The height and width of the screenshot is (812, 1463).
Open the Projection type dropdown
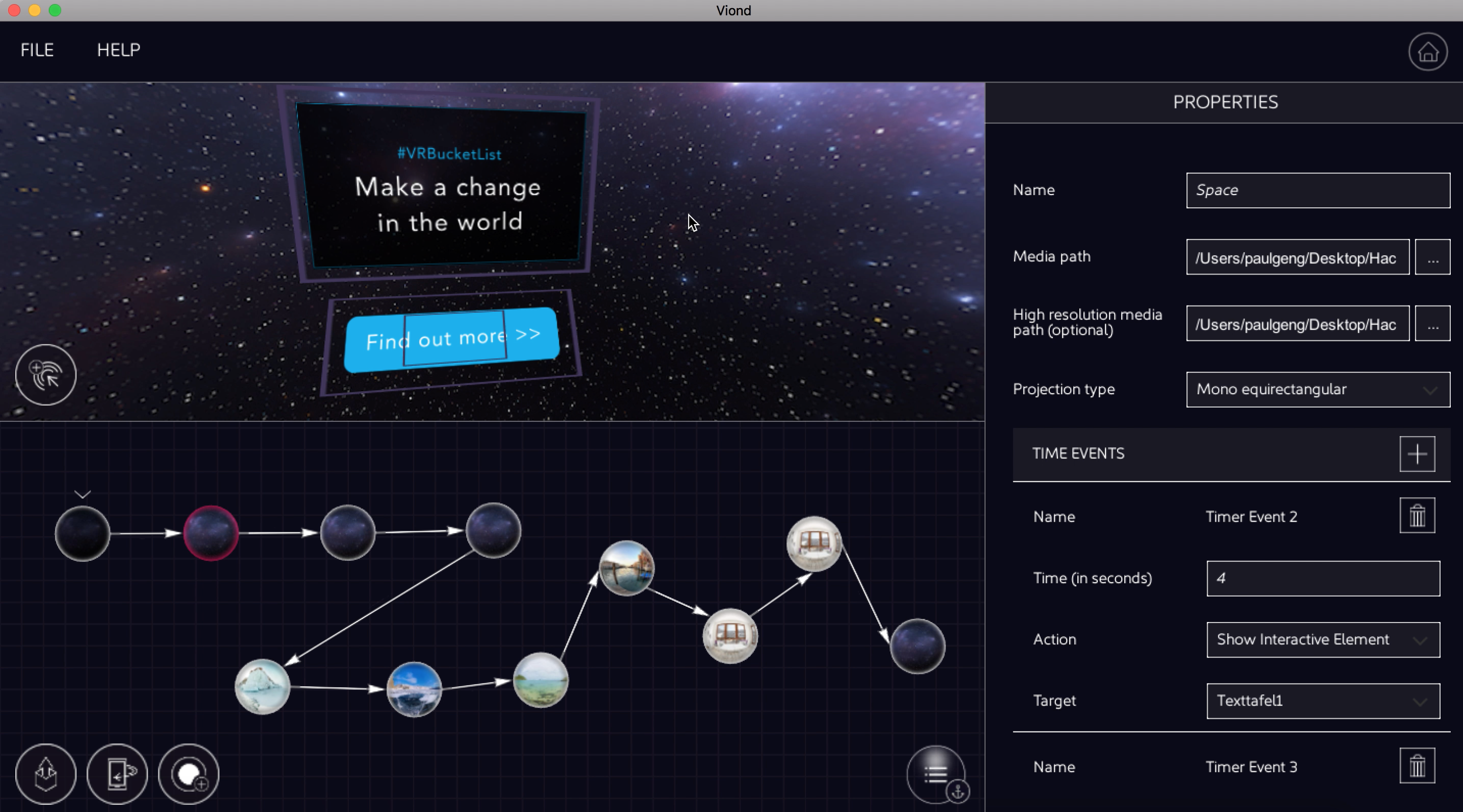(1318, 390)
